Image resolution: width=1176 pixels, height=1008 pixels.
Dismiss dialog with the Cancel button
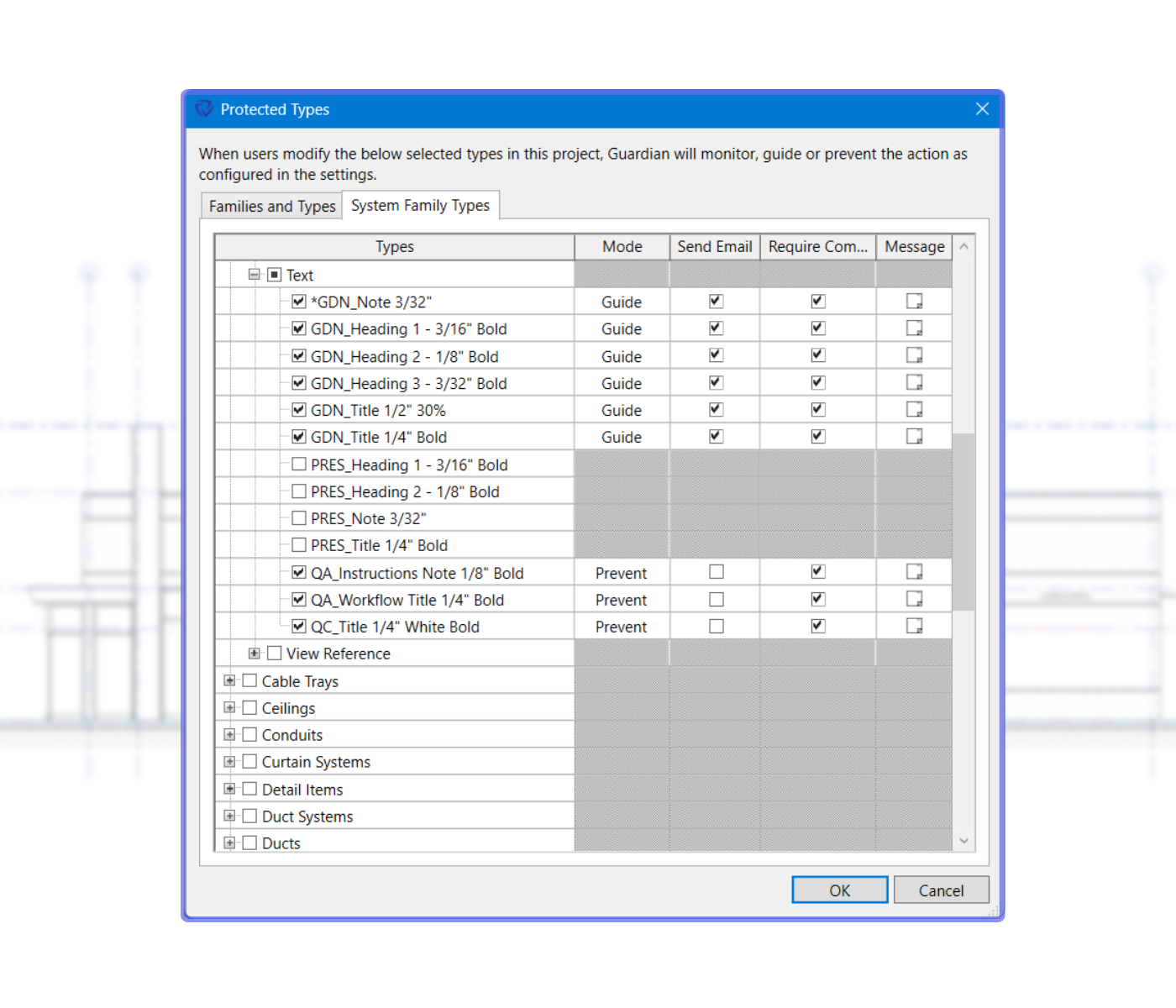941,890
